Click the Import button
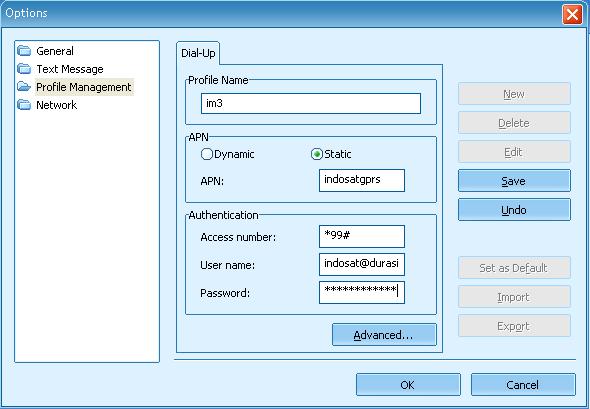590x409 pixels. [x=514, y=296]
